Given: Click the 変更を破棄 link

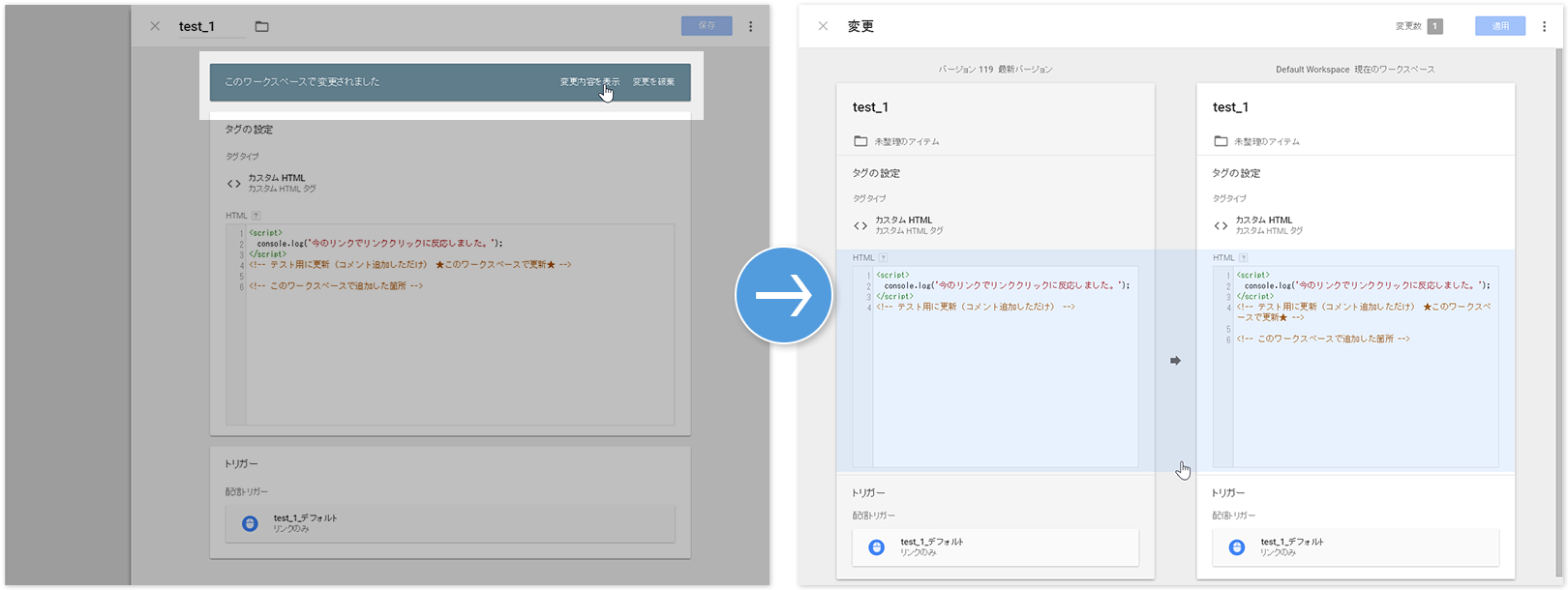Looking at the screenshot, I should [653, 82].
